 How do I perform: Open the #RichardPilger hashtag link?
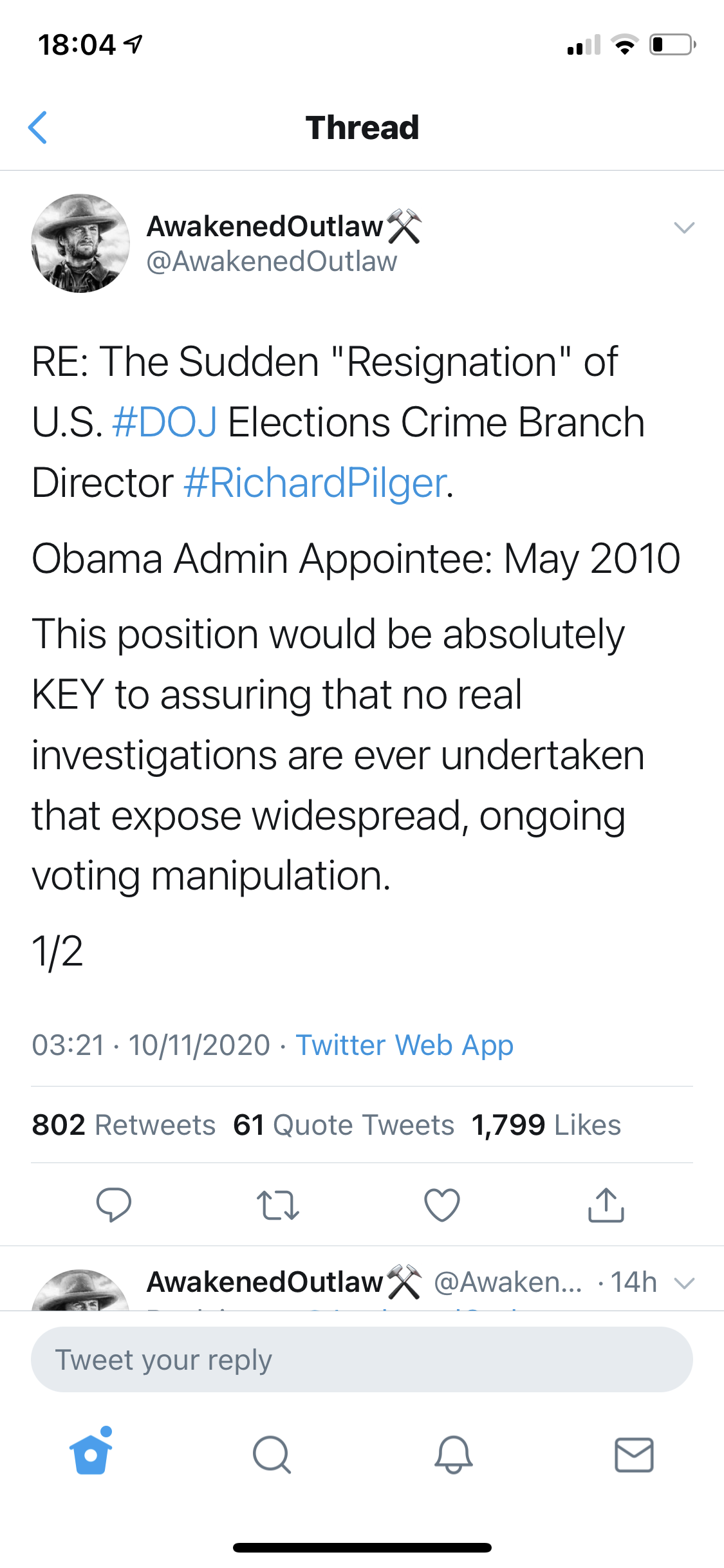point(315,483)
